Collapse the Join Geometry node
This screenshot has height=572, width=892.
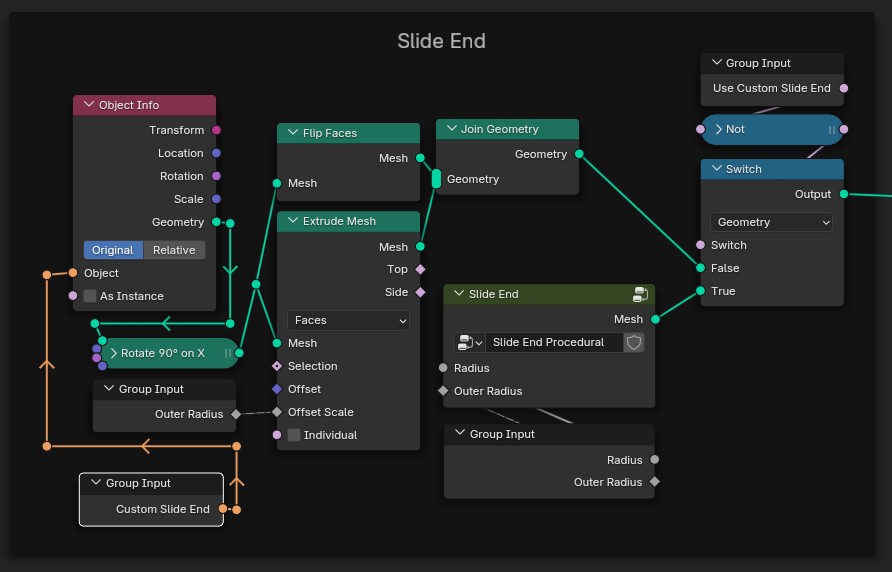pos(452,129)
